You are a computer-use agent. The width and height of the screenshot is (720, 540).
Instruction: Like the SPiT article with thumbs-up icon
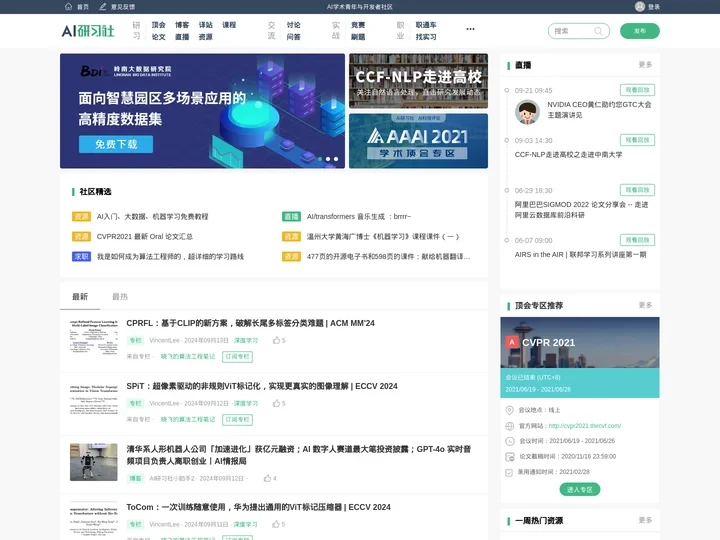(x=276, y=403)
